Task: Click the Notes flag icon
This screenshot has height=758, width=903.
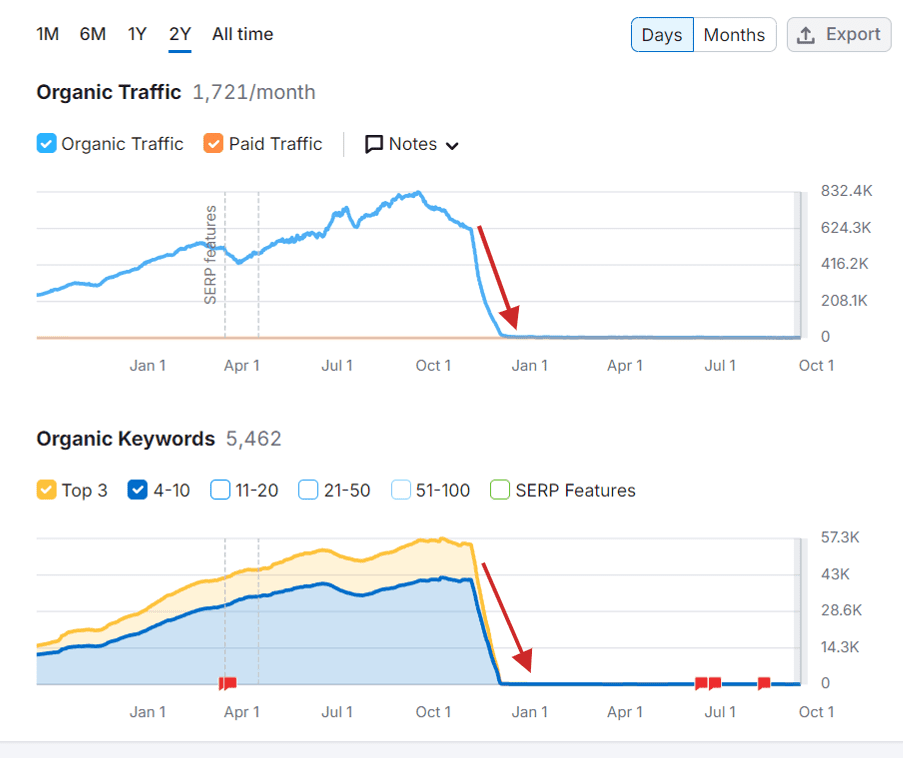Action: tap(373, 143)
